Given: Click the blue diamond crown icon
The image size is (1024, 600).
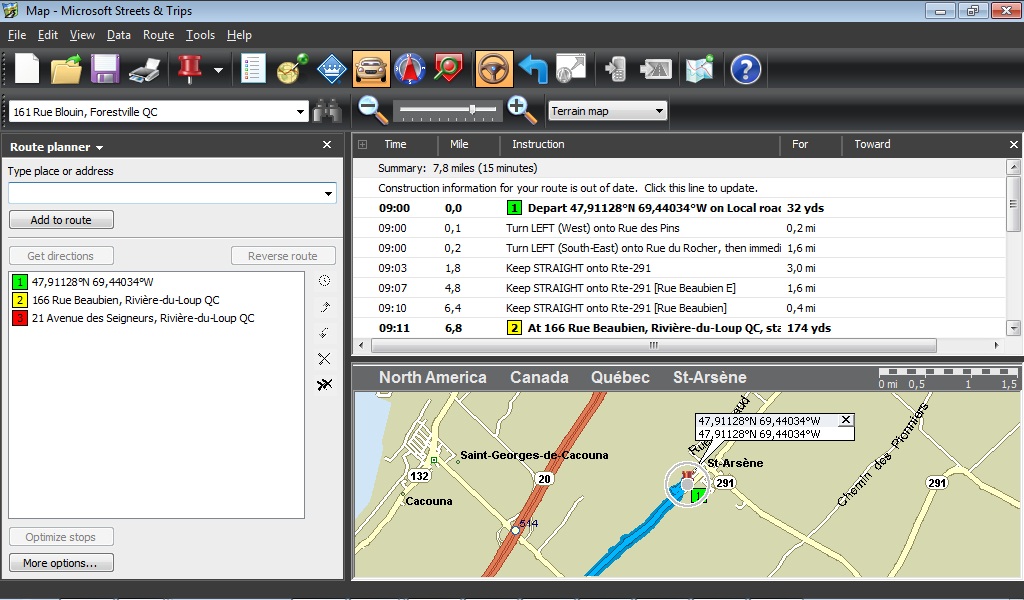Looking at the screenshot, I should click(332, 69).
